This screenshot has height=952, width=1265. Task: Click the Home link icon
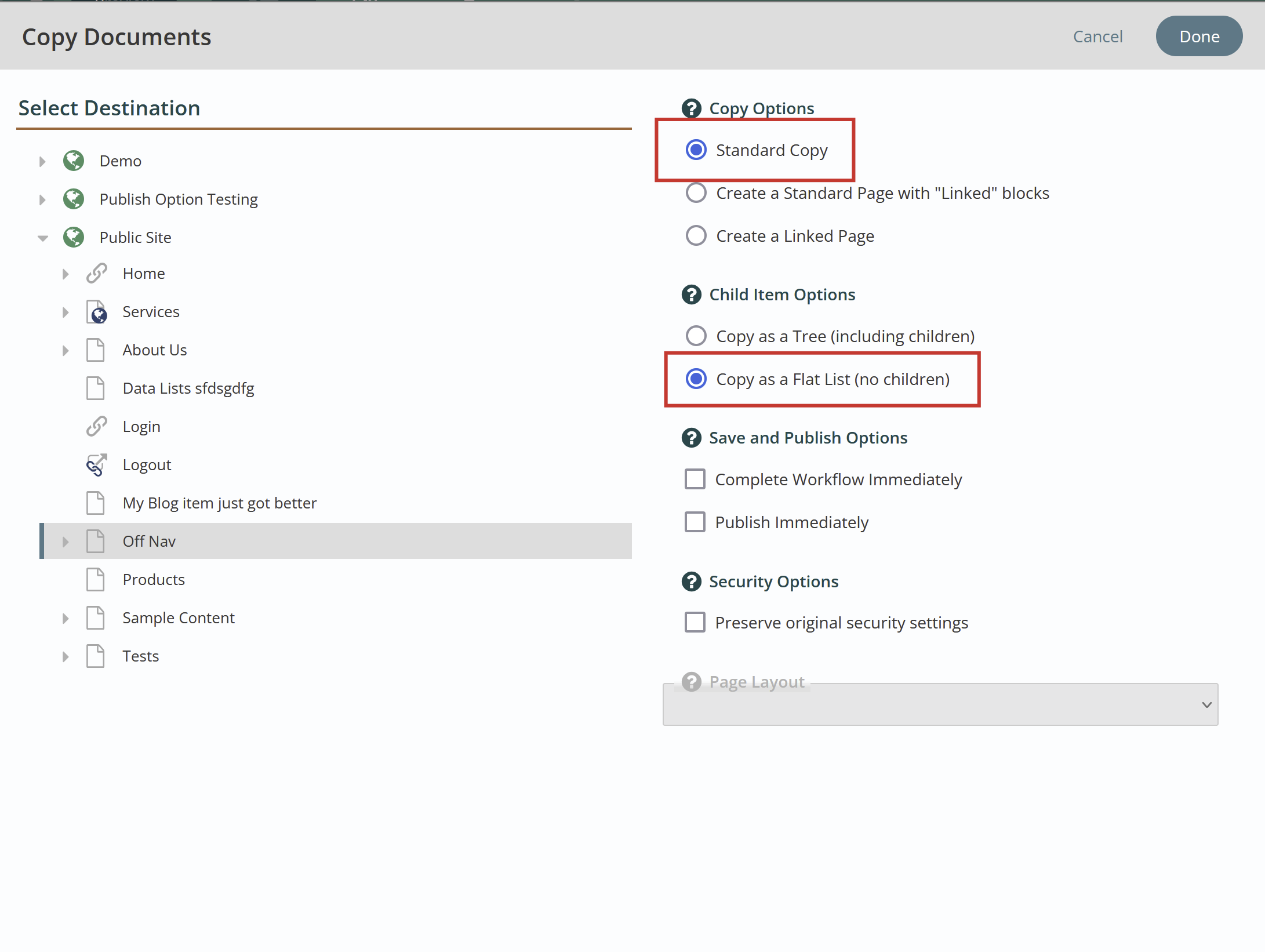97,273
